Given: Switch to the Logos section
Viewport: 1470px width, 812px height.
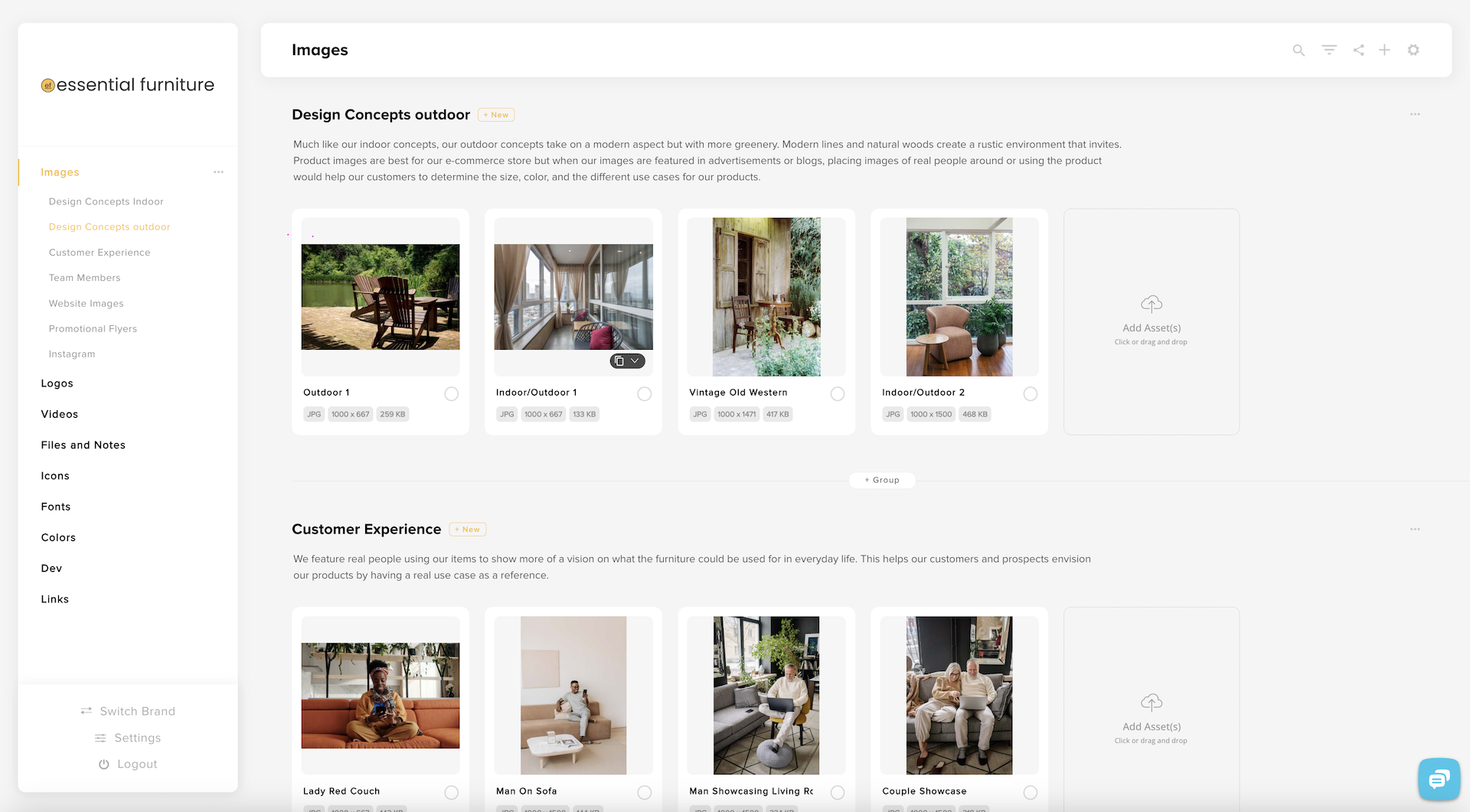Looking at the screenshot, I should tap(57, 383).
